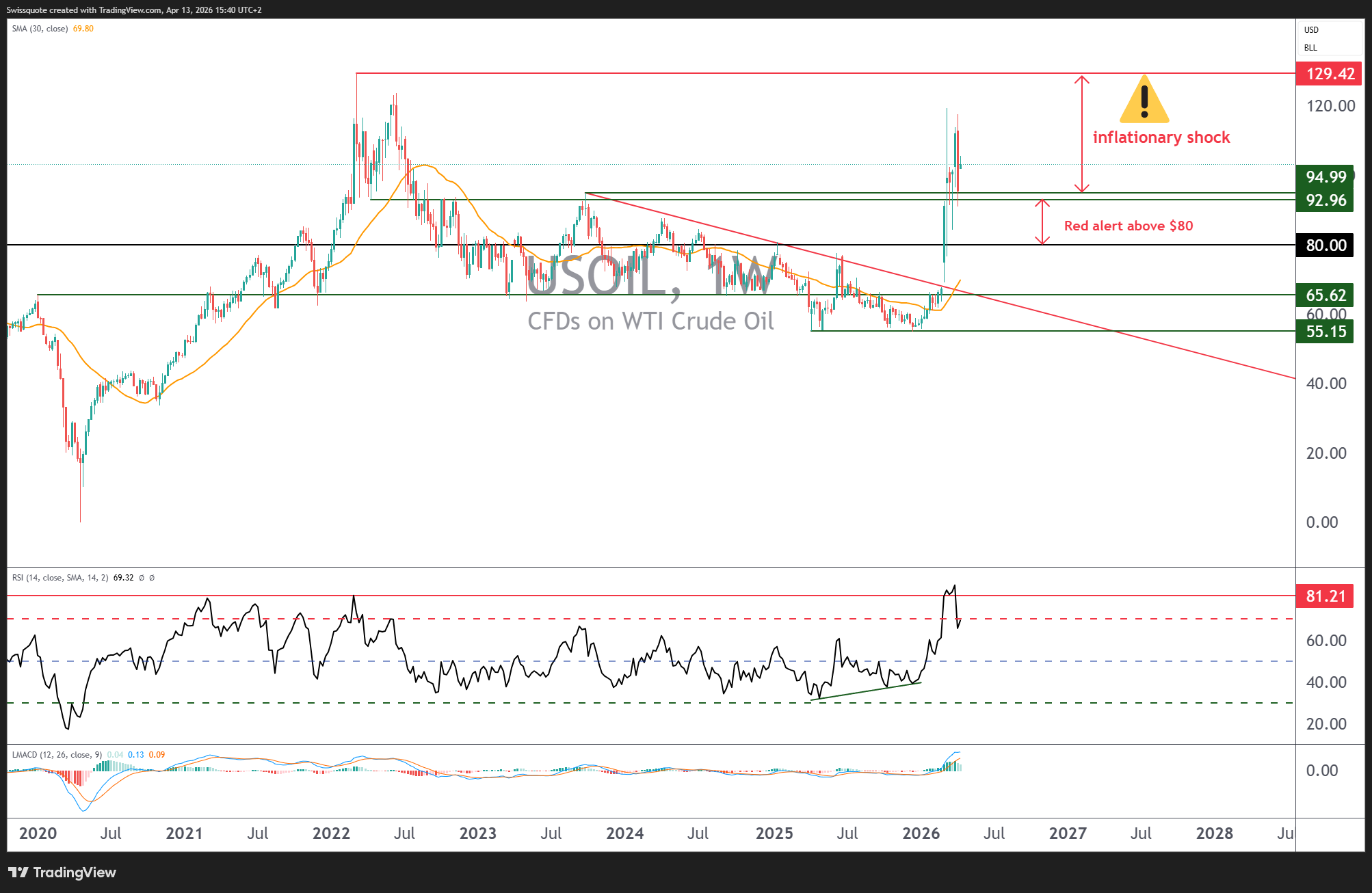Click the orange 0.09 LMACD signal value
1372x893 pixels.
click(x=157, y=755)
